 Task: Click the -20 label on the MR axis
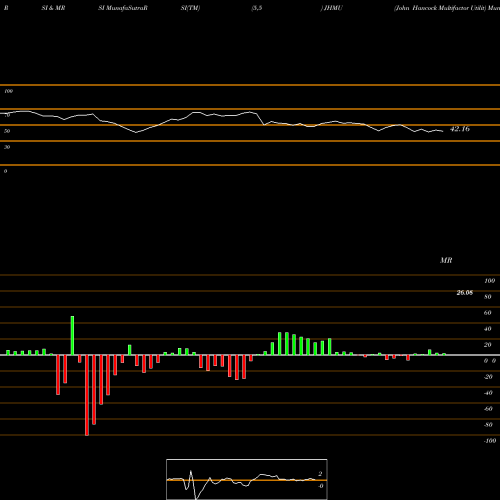coord(488,377)
